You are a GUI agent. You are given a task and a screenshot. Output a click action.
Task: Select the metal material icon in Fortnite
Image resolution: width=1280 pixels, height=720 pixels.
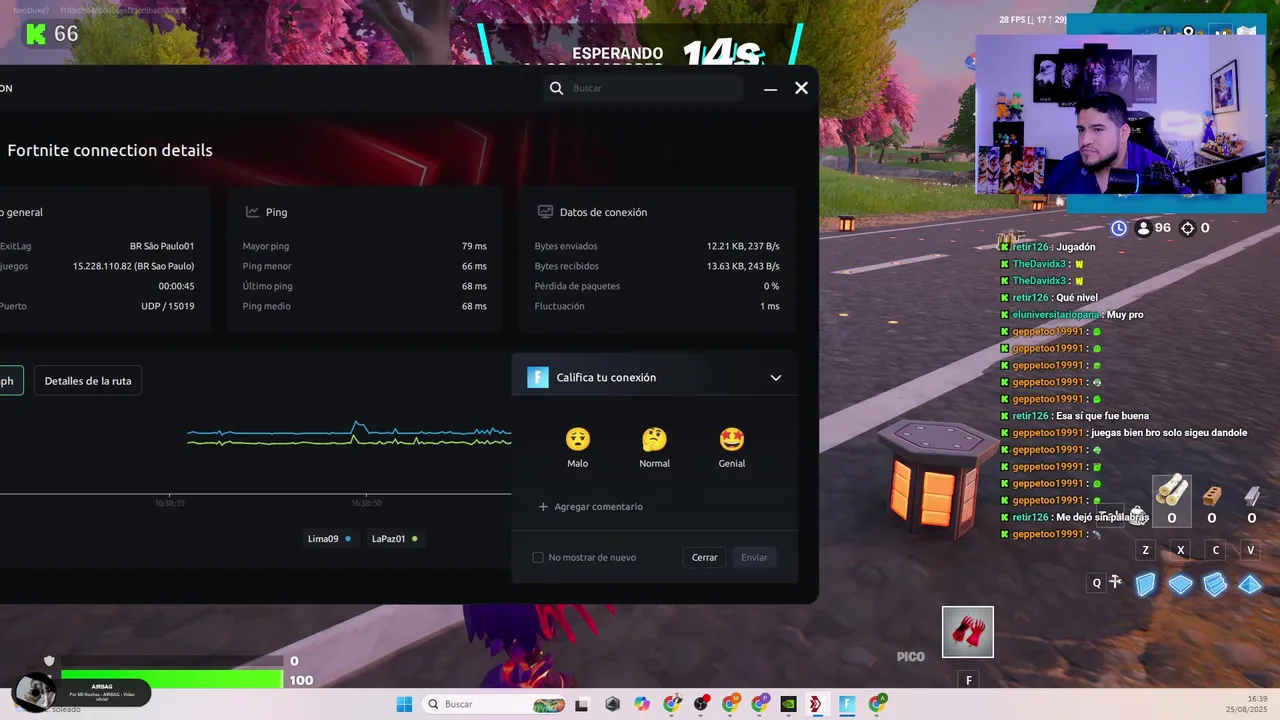[x=1252, y=496]
